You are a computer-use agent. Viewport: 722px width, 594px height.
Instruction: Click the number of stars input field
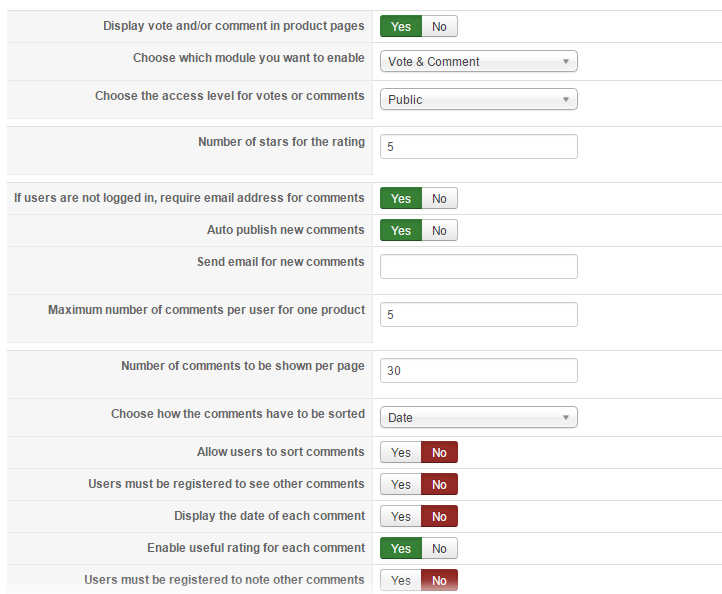click(478, 147)
